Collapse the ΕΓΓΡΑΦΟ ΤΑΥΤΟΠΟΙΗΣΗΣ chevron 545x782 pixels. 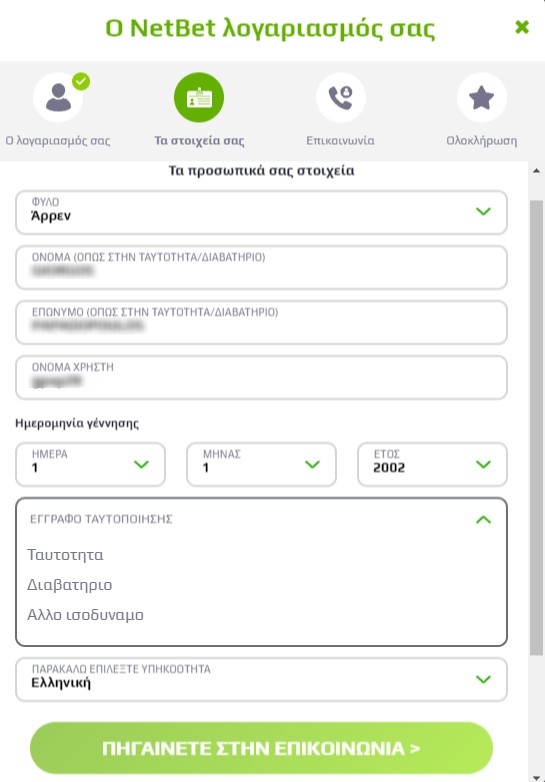pos(483,520)
